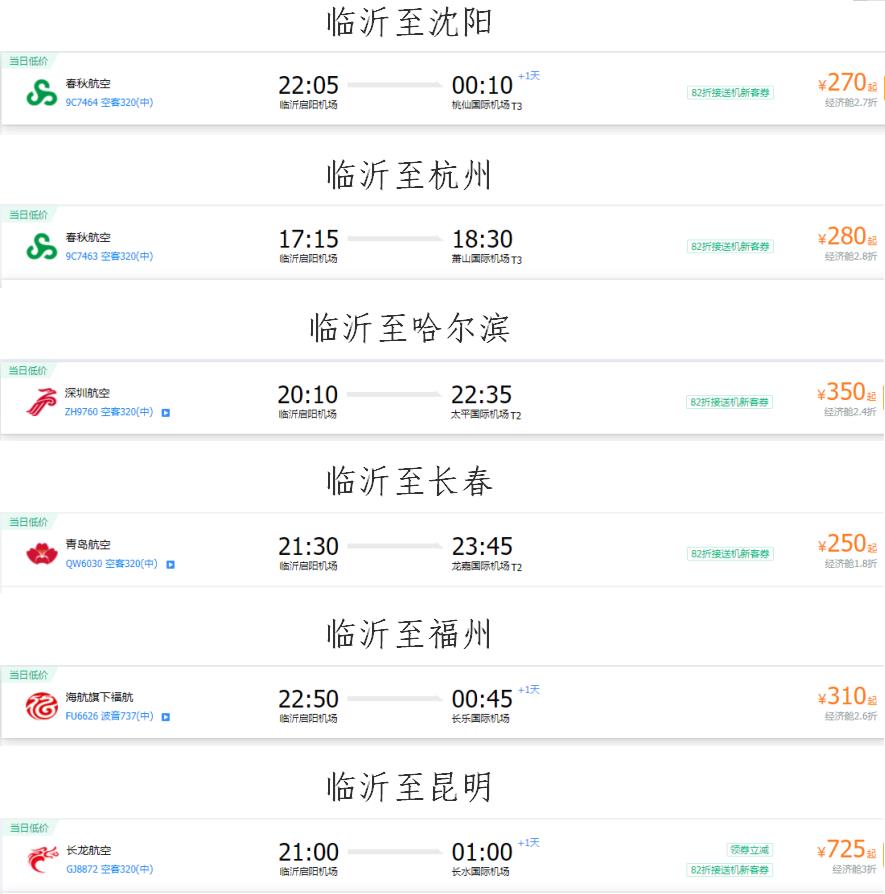The height and width of the screenshot is (894, 885).
Task: Open flight GJ8872 空客320 details link
Action: pos(109,870)
